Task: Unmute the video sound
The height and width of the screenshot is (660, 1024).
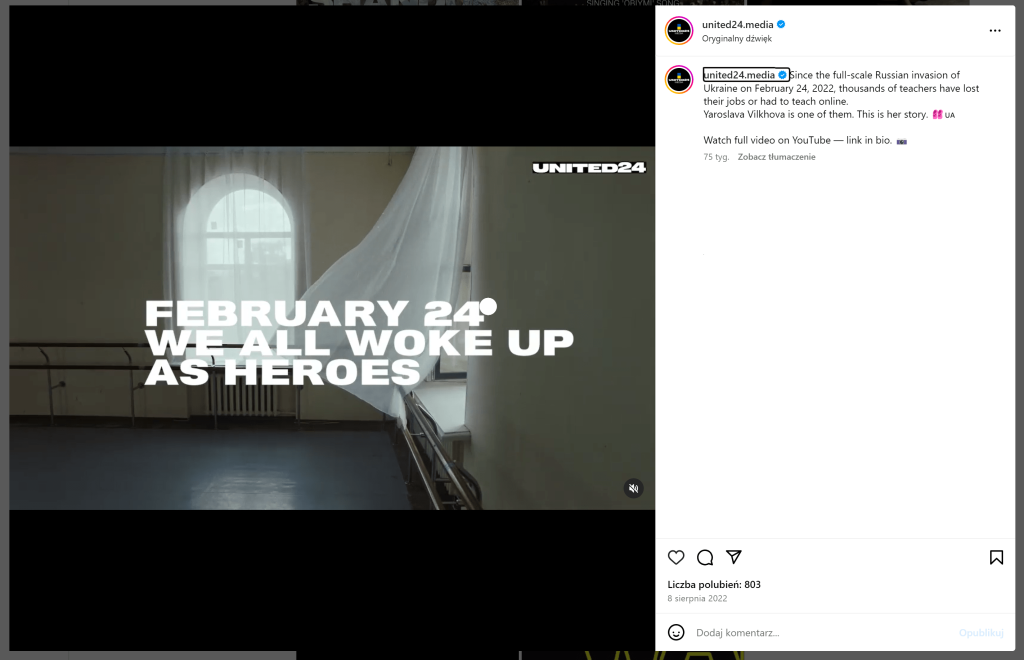Action: click(x=633, y=488)
